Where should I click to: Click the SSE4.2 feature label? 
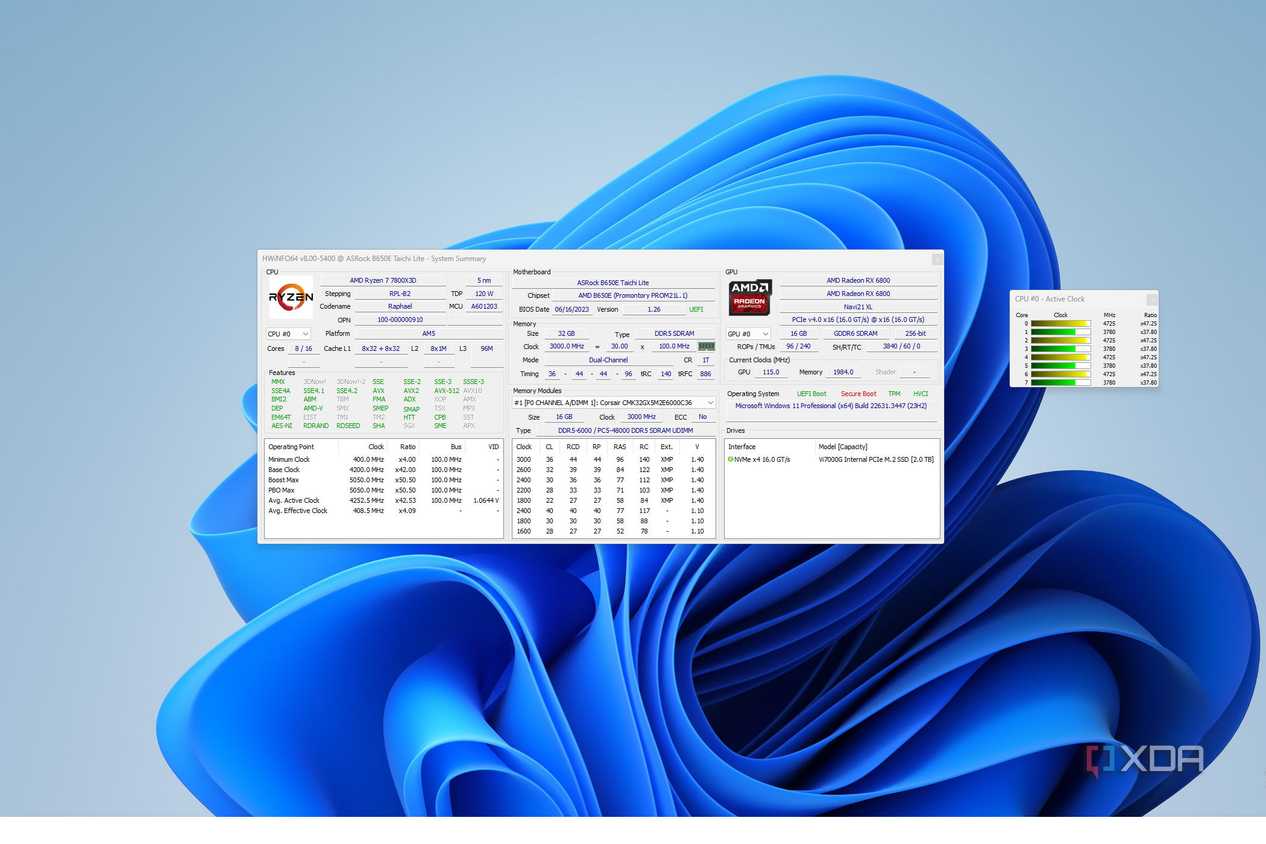[x=346, y=391]
